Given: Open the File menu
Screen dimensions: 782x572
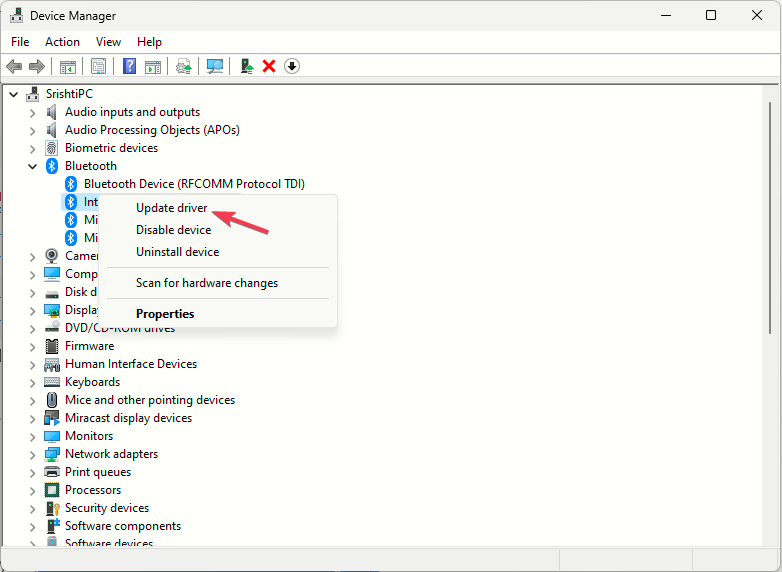Looking at the screenshot, I should tap(20, 42).
